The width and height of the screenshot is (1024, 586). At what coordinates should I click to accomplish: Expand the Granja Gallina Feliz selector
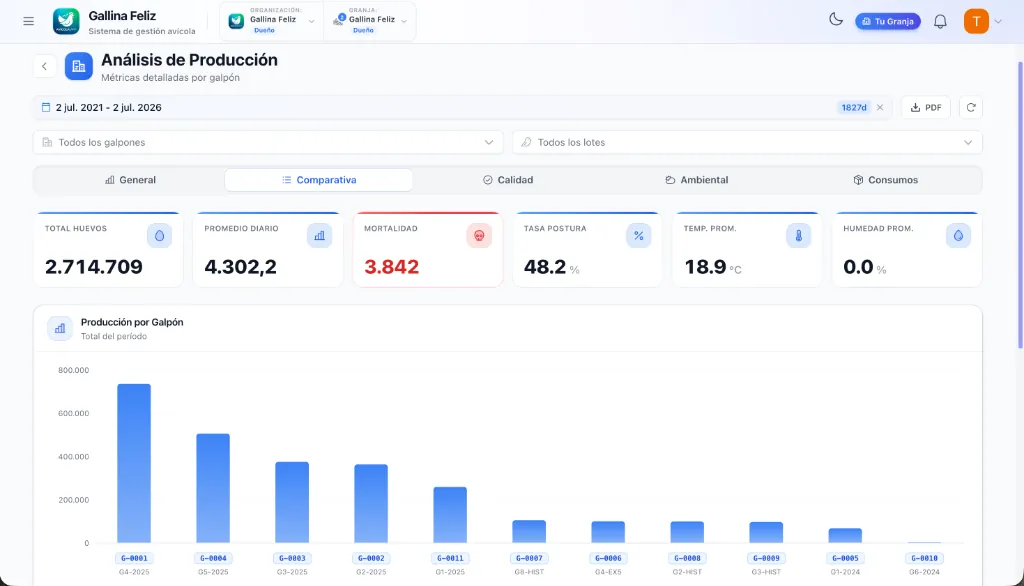point(370,21)
